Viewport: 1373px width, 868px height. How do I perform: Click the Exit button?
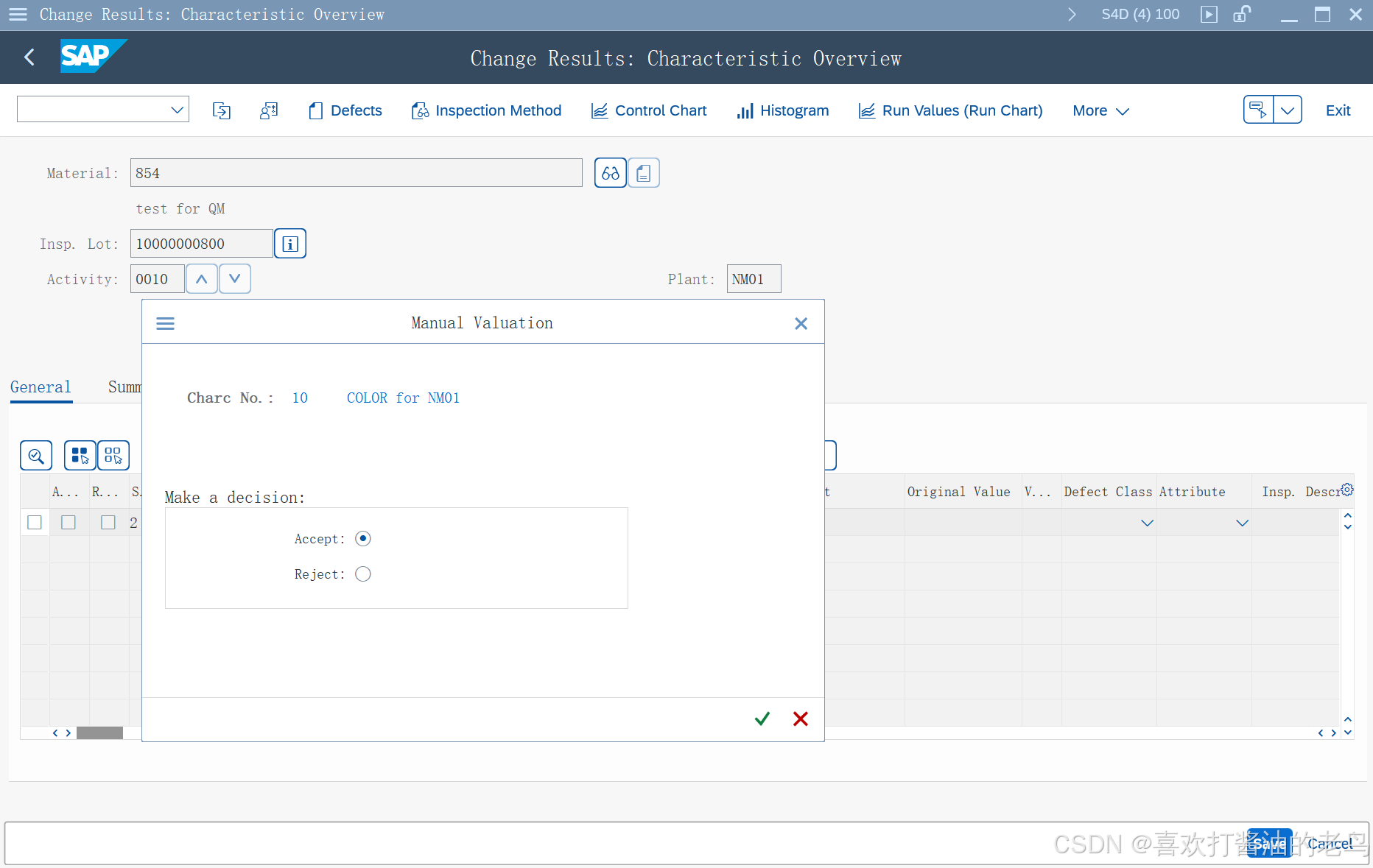1338,110
